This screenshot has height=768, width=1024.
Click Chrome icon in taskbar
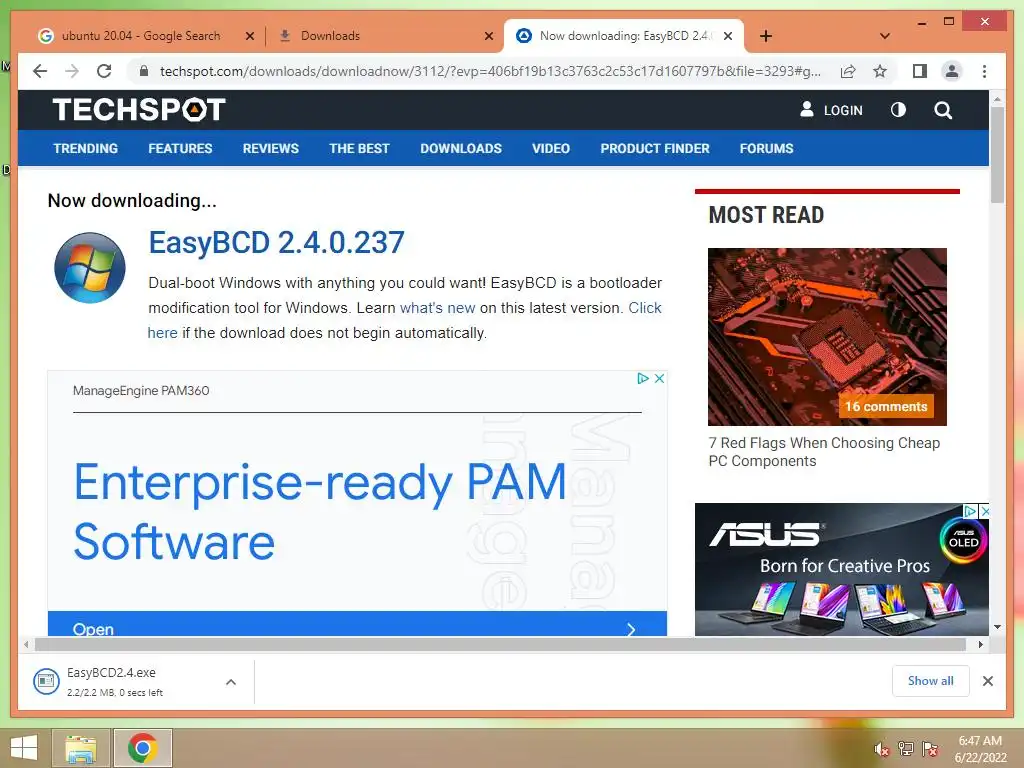pos(142,748)
